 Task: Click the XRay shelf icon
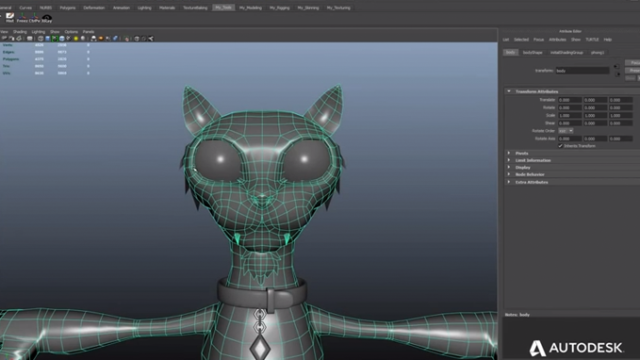click(x=47, y=18)
